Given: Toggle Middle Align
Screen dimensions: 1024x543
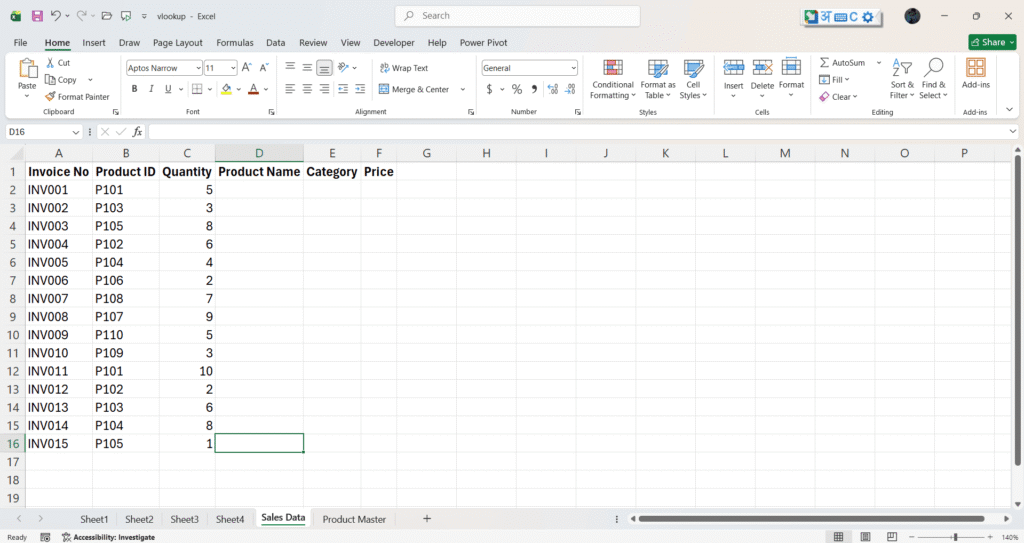Looking at the screenshot, I should click(x=307, y=67).
